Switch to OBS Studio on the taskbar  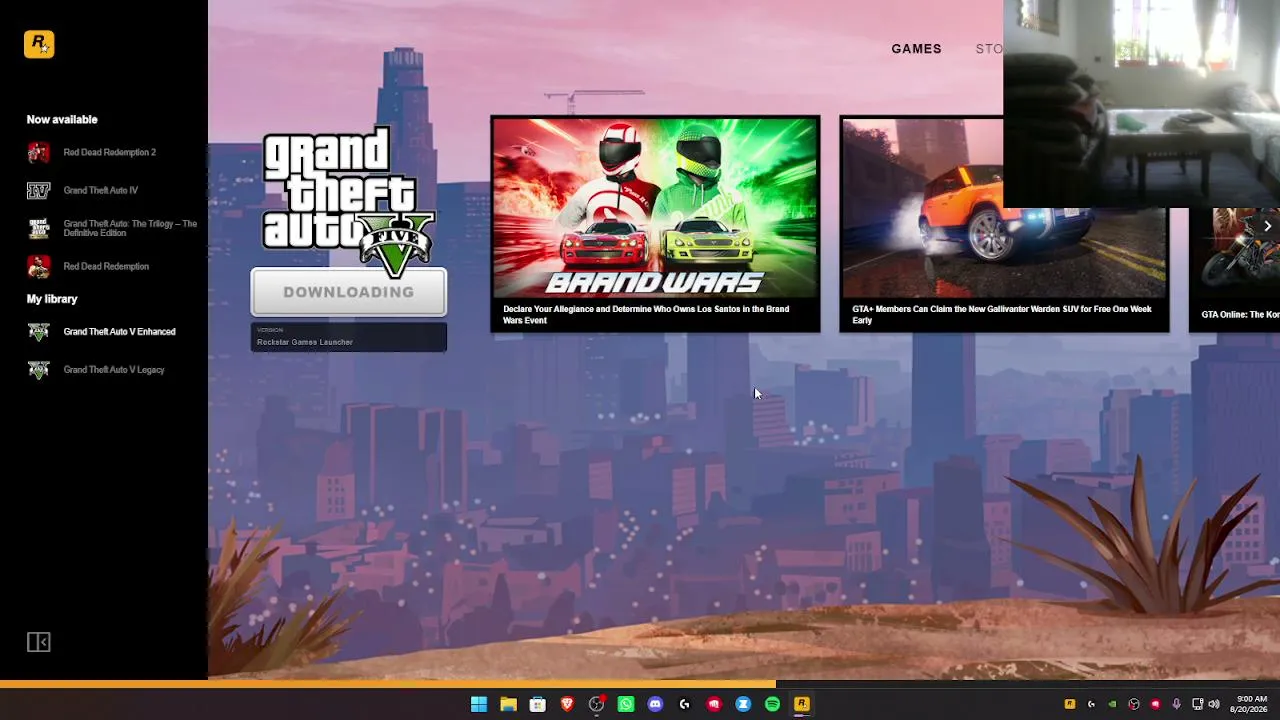[x=597, y=704]
